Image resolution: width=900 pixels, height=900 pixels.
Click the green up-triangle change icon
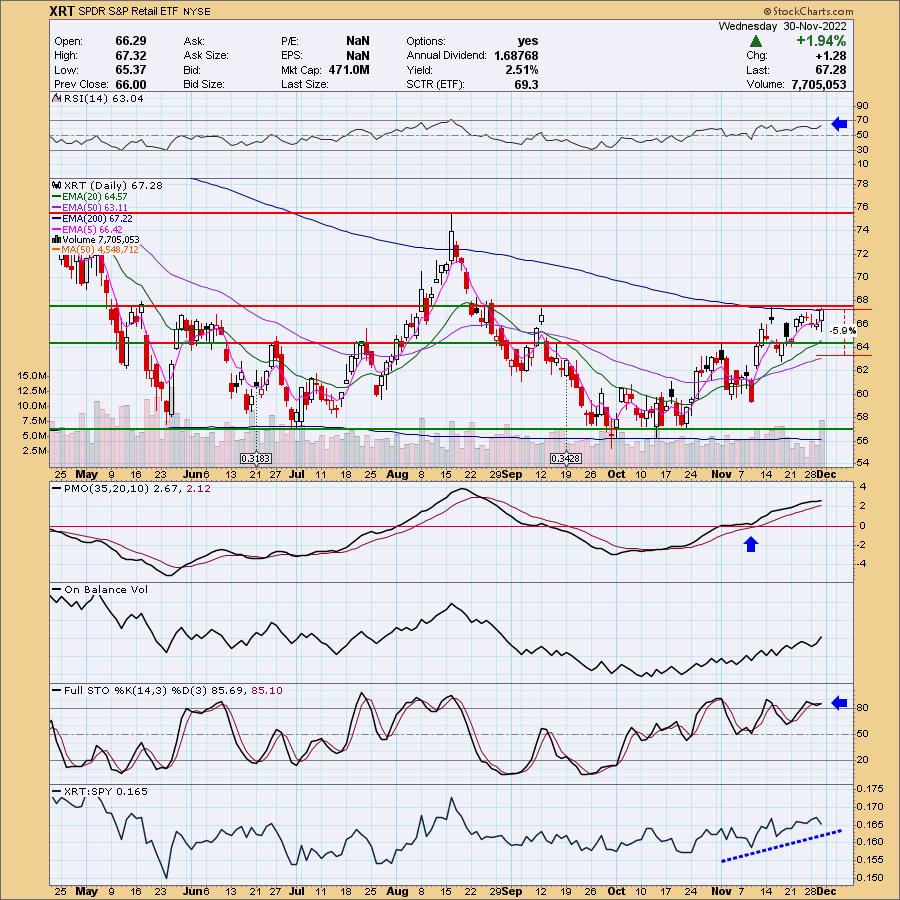click(756, 41)
